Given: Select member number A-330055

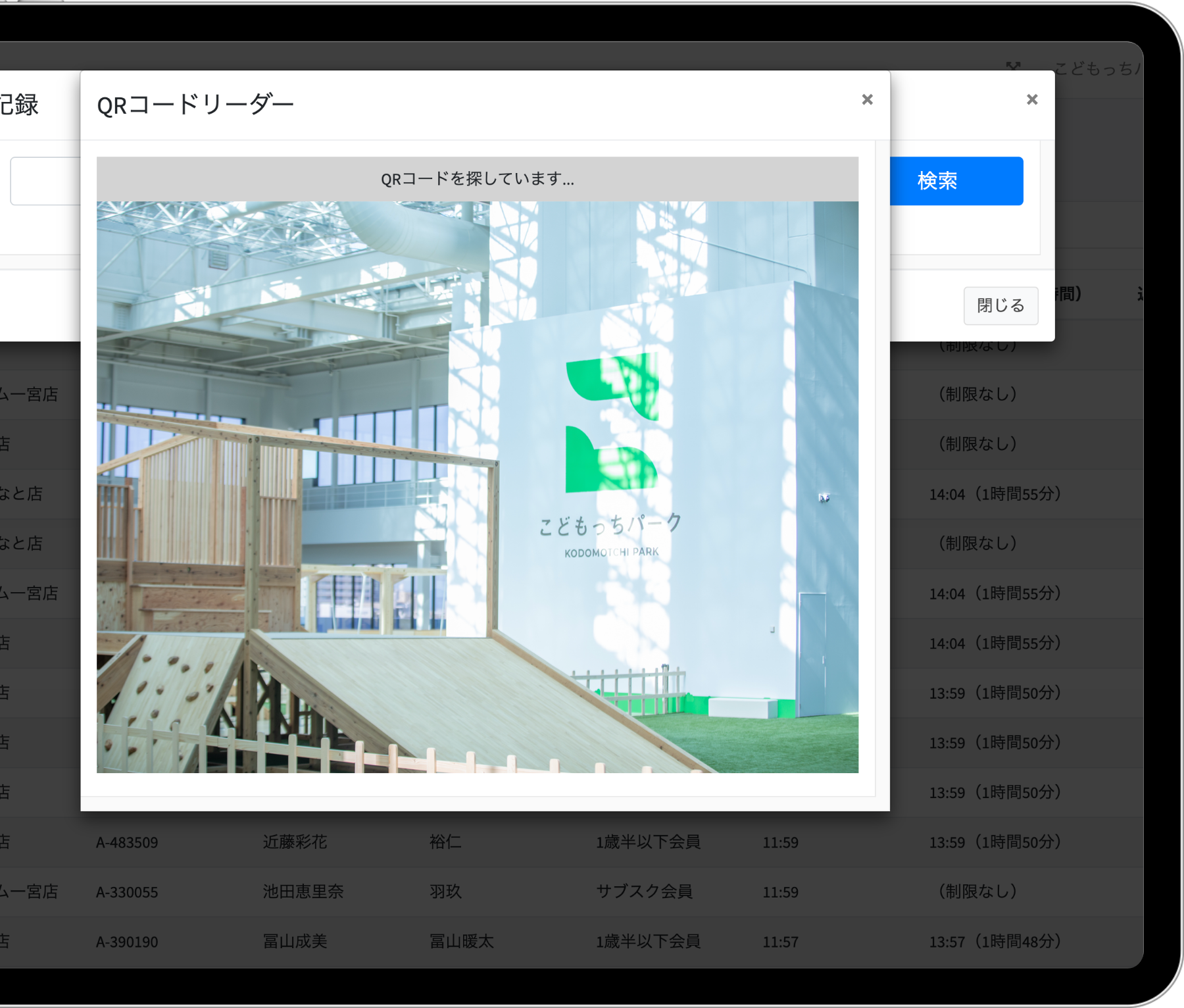Looking at the screenshot, I should 127,892.
